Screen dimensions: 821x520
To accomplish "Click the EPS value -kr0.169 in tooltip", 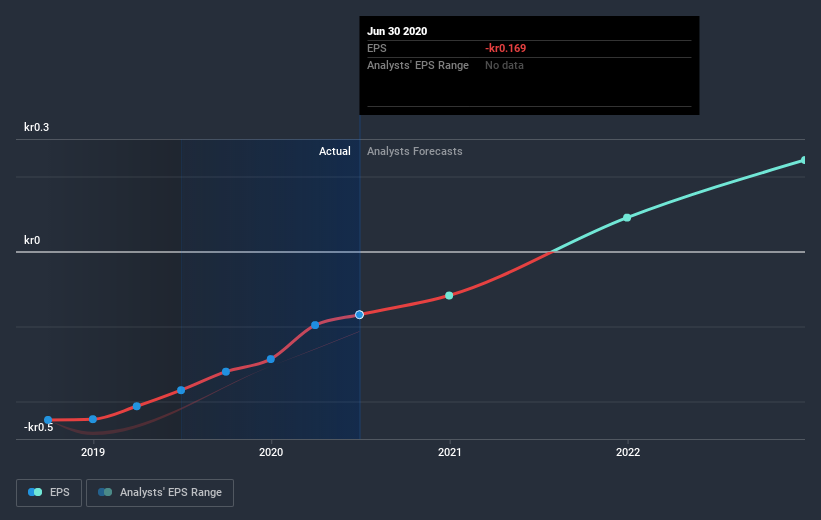I will click(x=505, y=48).
